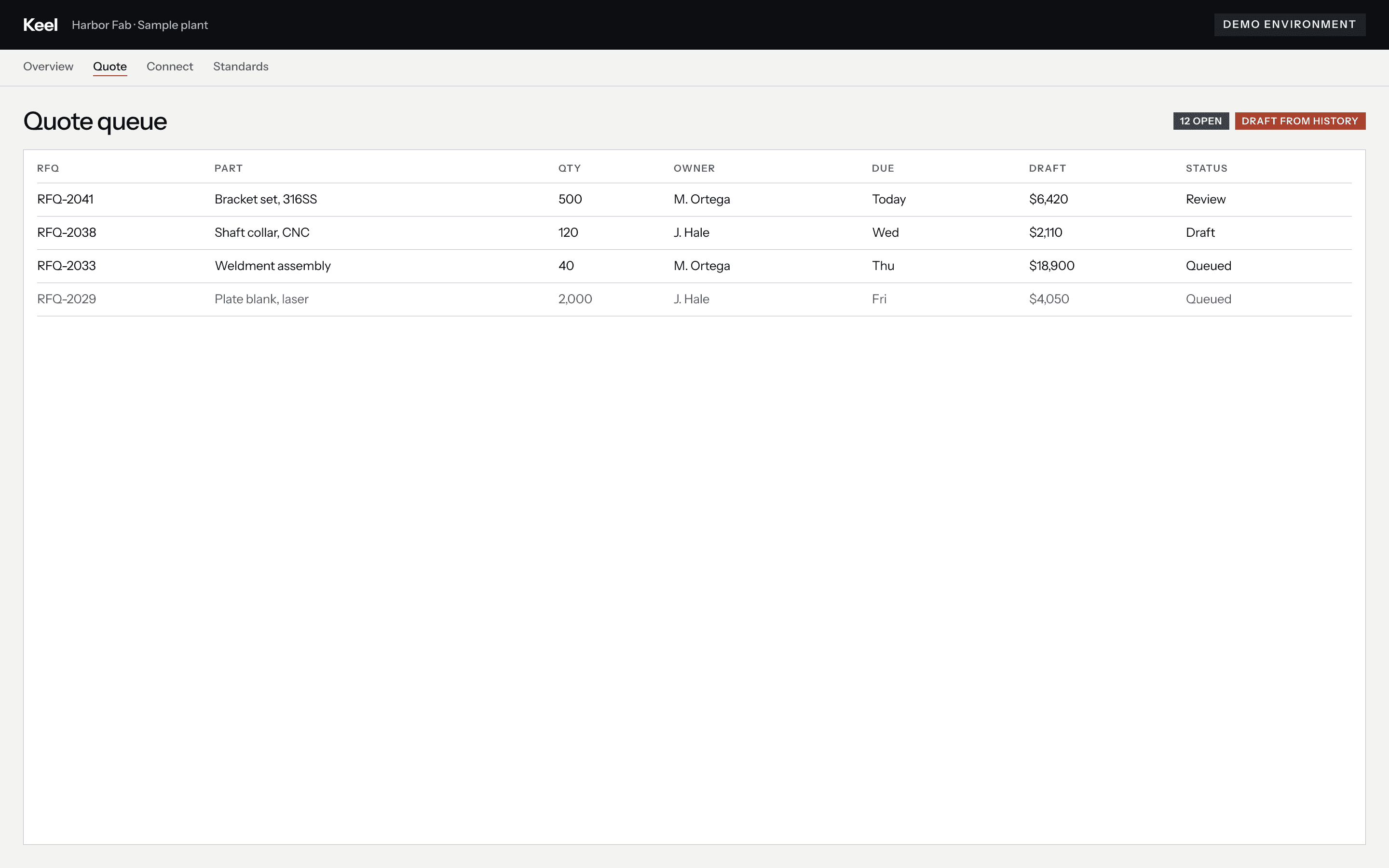
Task: Open RFQ-2038 row
Action: 694,233
